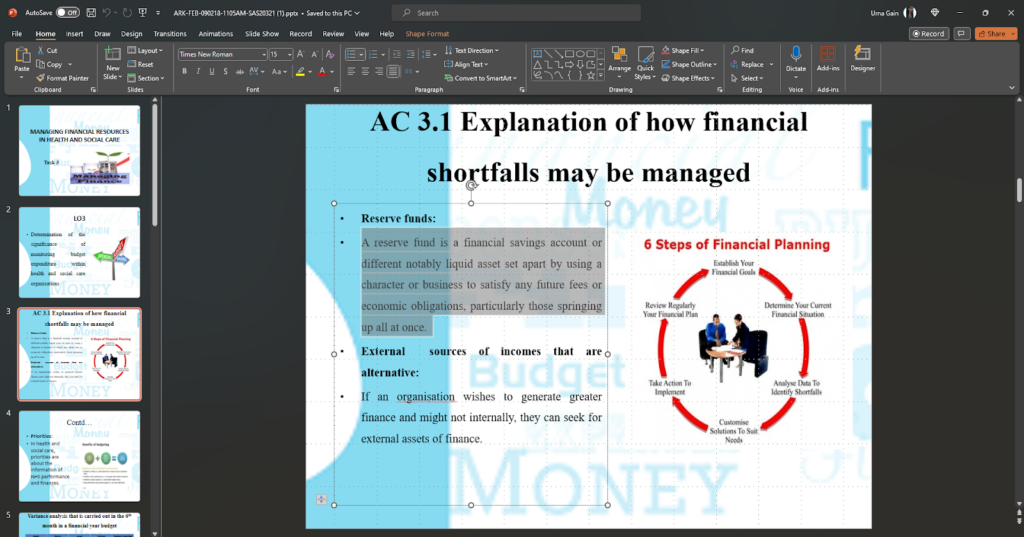The width and height of the screenshot is (1024, 537).
Task: Switch to the Transitions ribbon tab
Action: pyautogui.click(x=170, y=33)
